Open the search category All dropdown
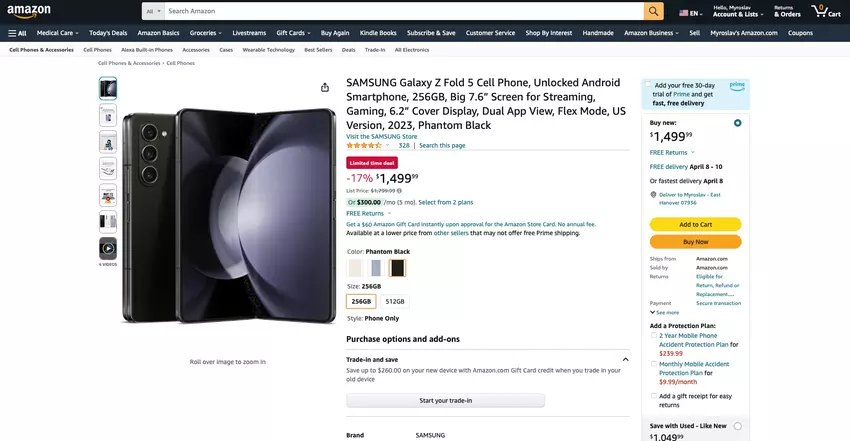850x441 pixels. (x=152, y=11)
